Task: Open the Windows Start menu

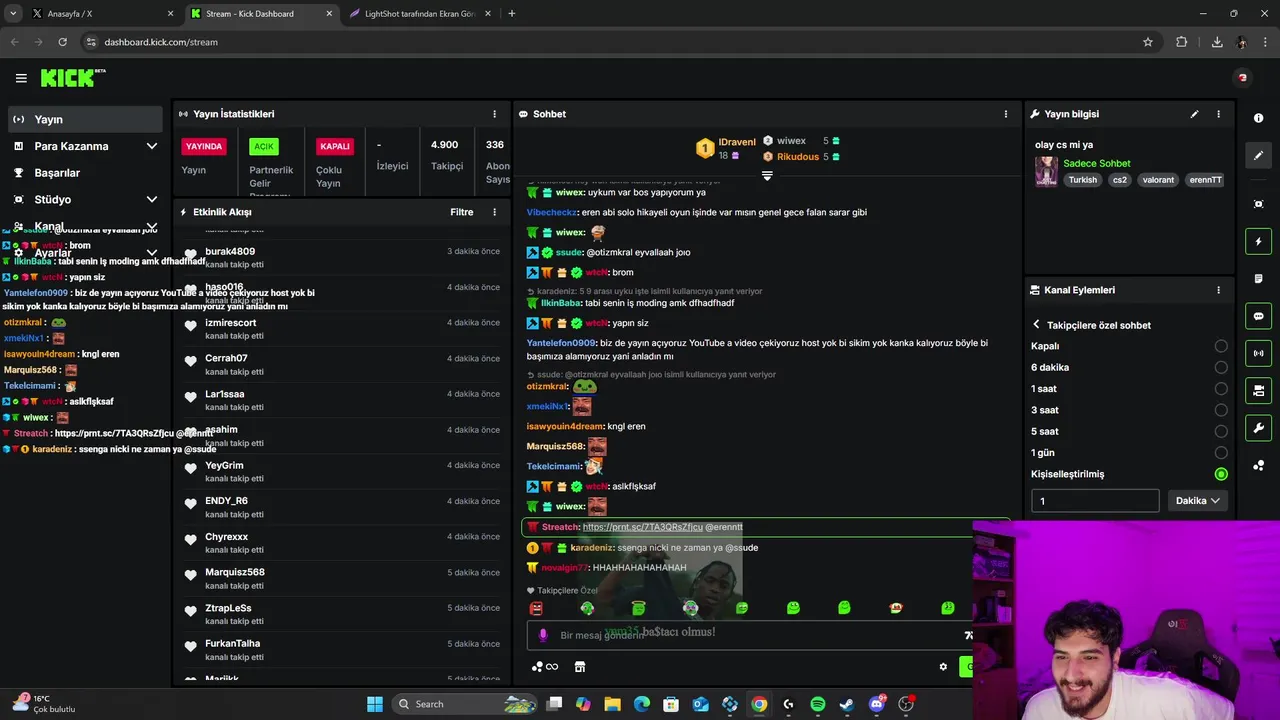Action: pyautogui.click(x=375, y=704)
